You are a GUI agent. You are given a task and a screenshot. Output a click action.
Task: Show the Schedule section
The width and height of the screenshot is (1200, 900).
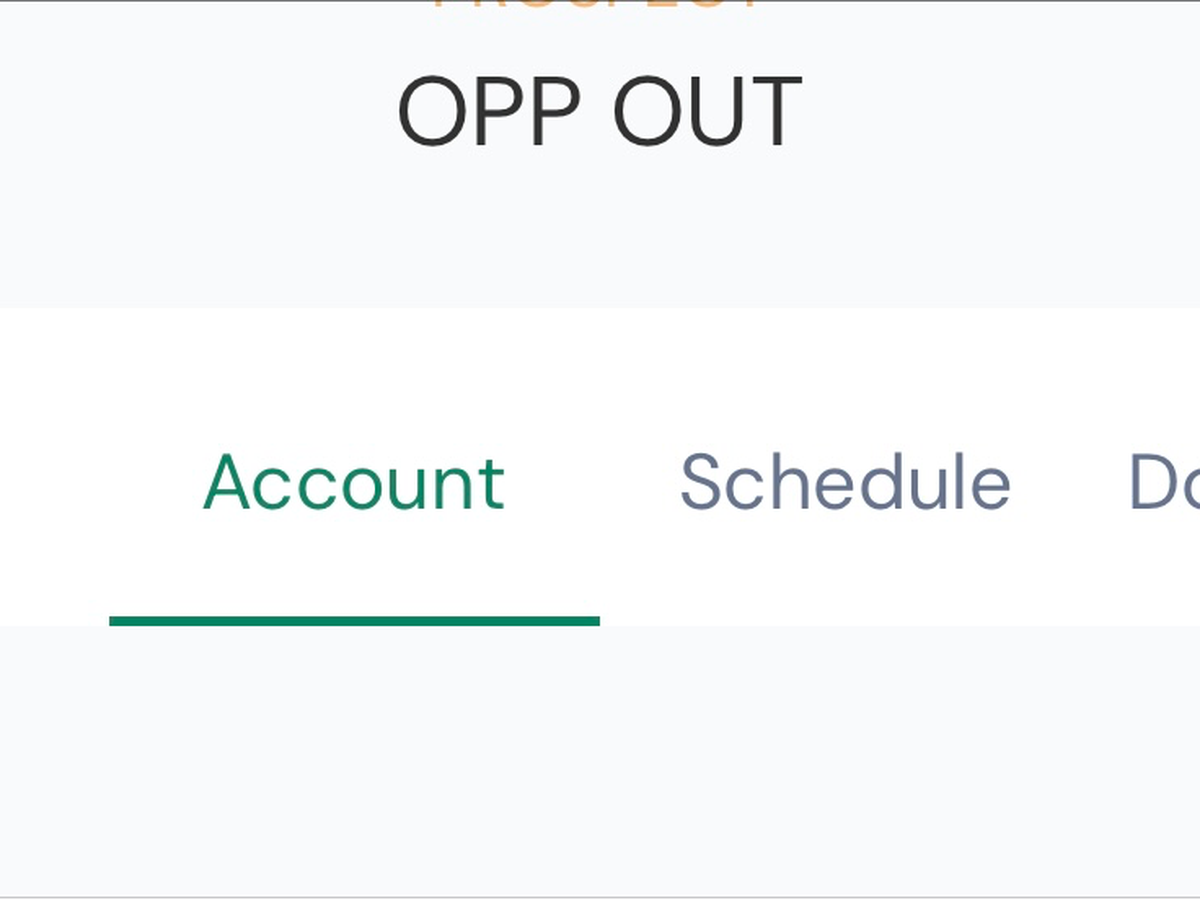tap(845, 483)
